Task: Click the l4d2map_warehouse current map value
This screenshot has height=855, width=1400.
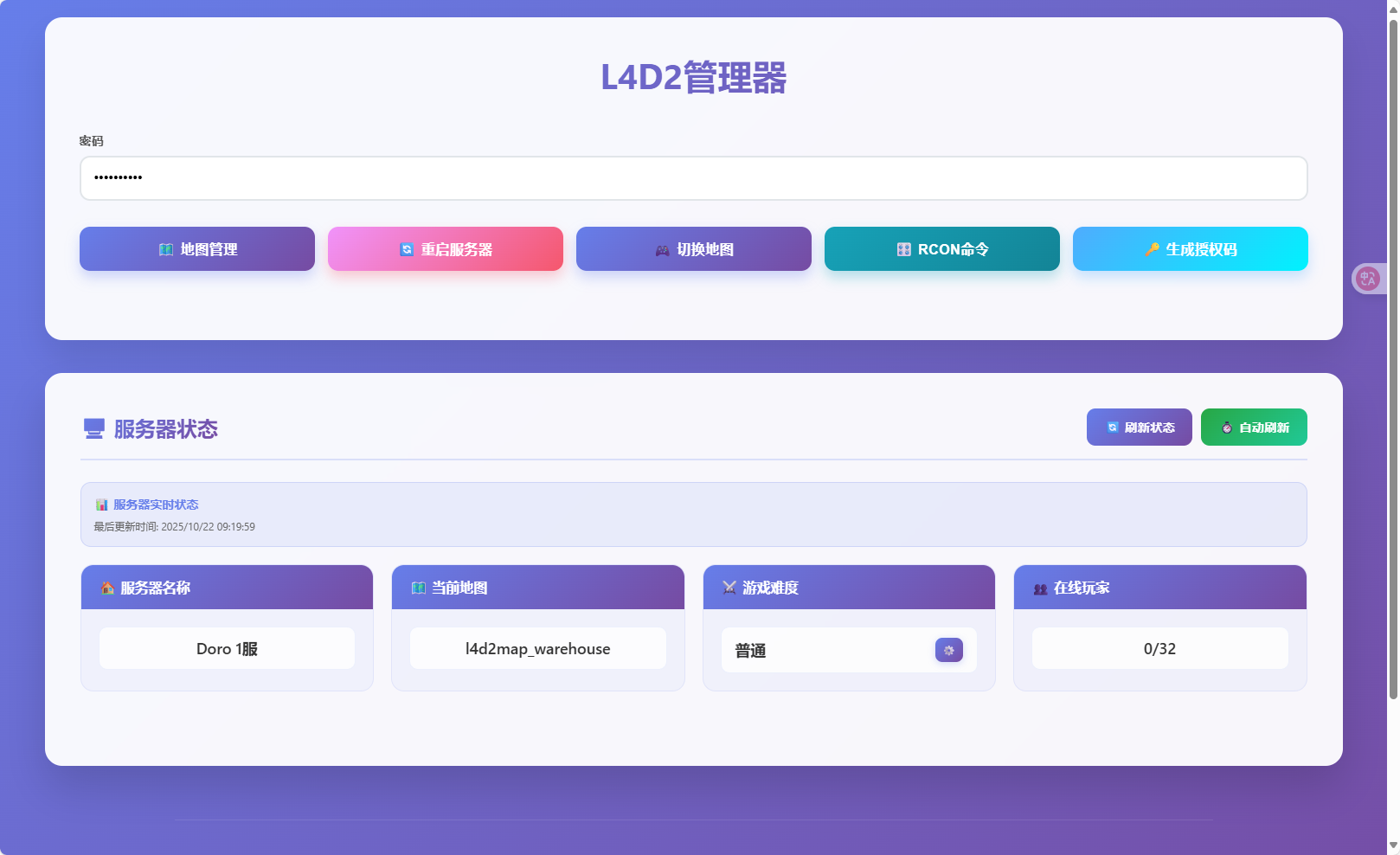Action: coord(537,649)
